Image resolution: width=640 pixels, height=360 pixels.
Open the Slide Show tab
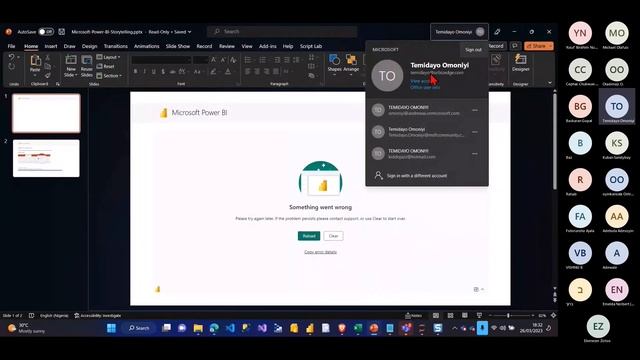click(x=178, y=46)
